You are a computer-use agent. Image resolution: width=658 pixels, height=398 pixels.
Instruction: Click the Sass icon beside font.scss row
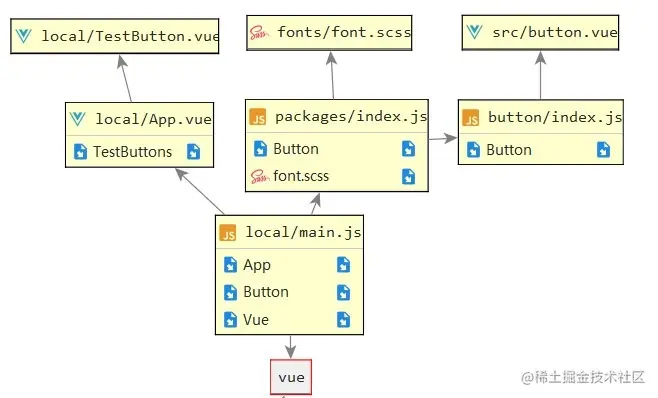click(x=260, y=176)
